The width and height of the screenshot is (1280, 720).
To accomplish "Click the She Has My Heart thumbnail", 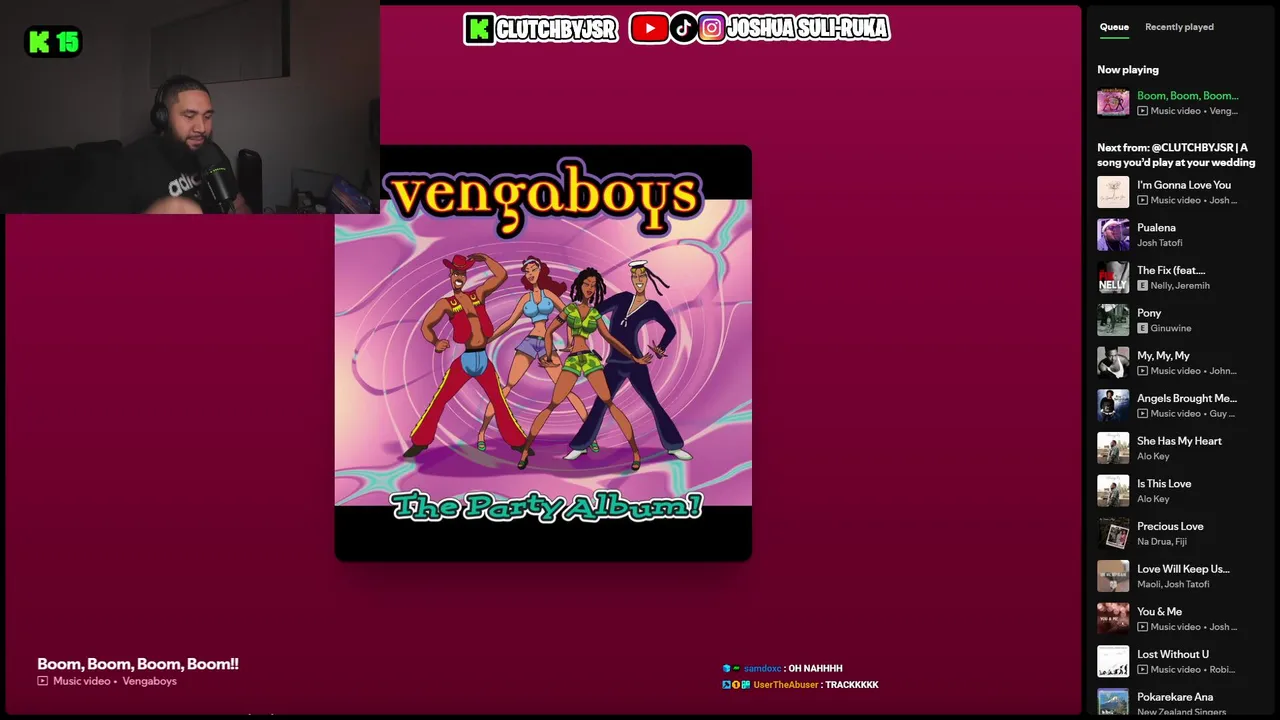I will (1113, 448).
